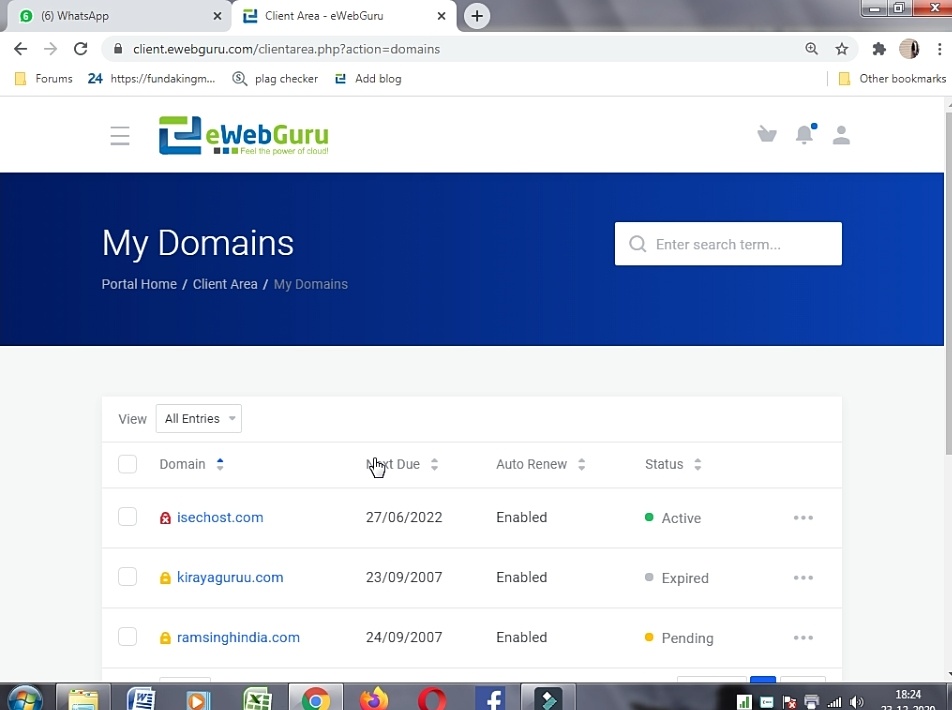Open the ramsinghindia.com domain link
Image resolution: width=952 pixels, height=710 pixels.
click(238, 637)
